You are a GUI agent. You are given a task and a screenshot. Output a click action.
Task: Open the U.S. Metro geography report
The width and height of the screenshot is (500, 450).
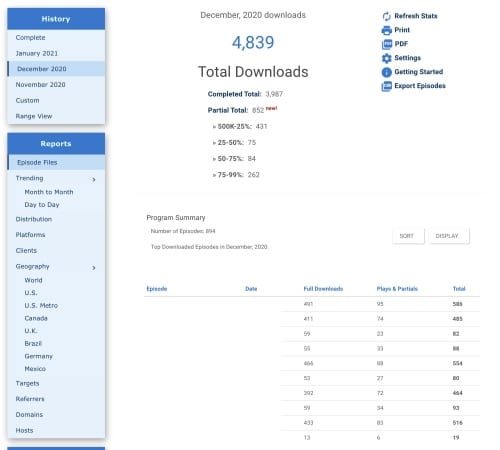pyautogui.click(x=41, y=305)
